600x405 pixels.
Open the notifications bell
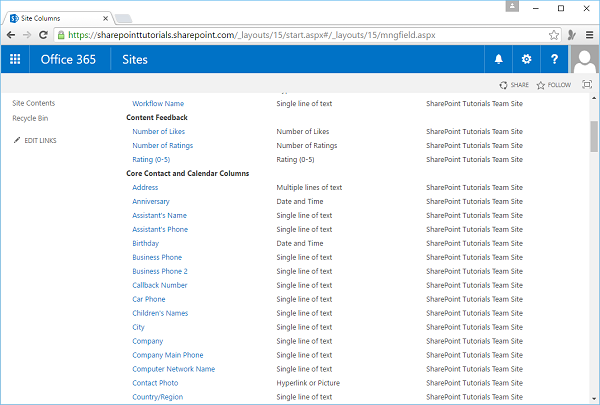(499, 59)
